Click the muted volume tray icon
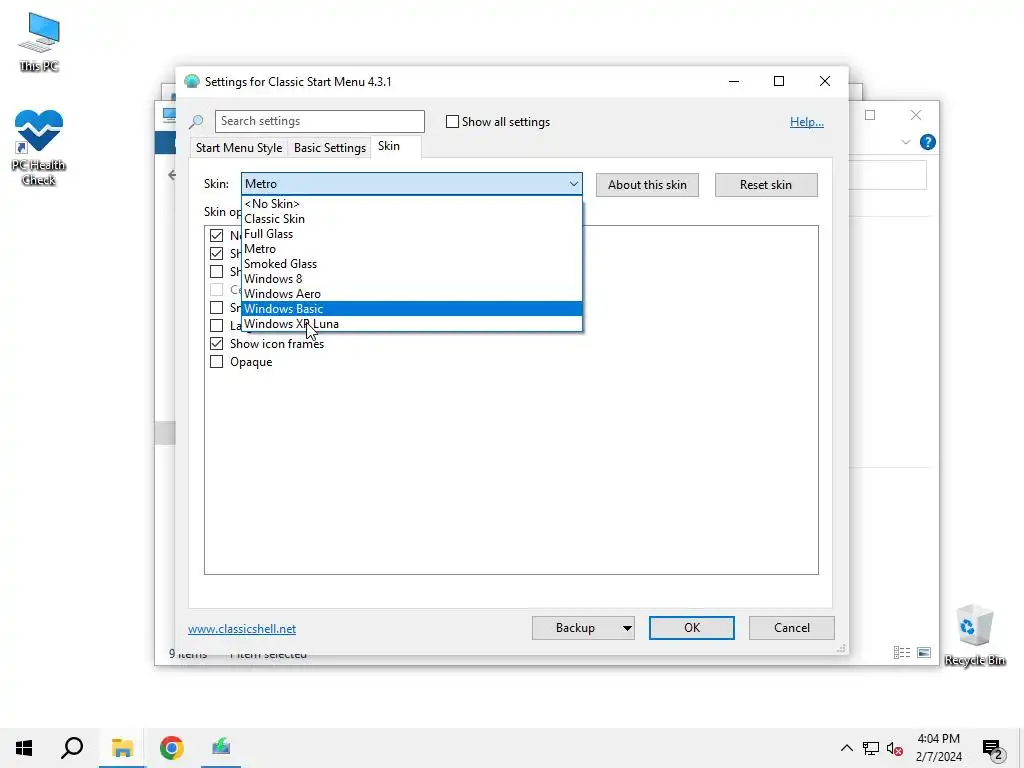Image resolution: width=1024 pixels, height=768 pixels. [895, 748]
